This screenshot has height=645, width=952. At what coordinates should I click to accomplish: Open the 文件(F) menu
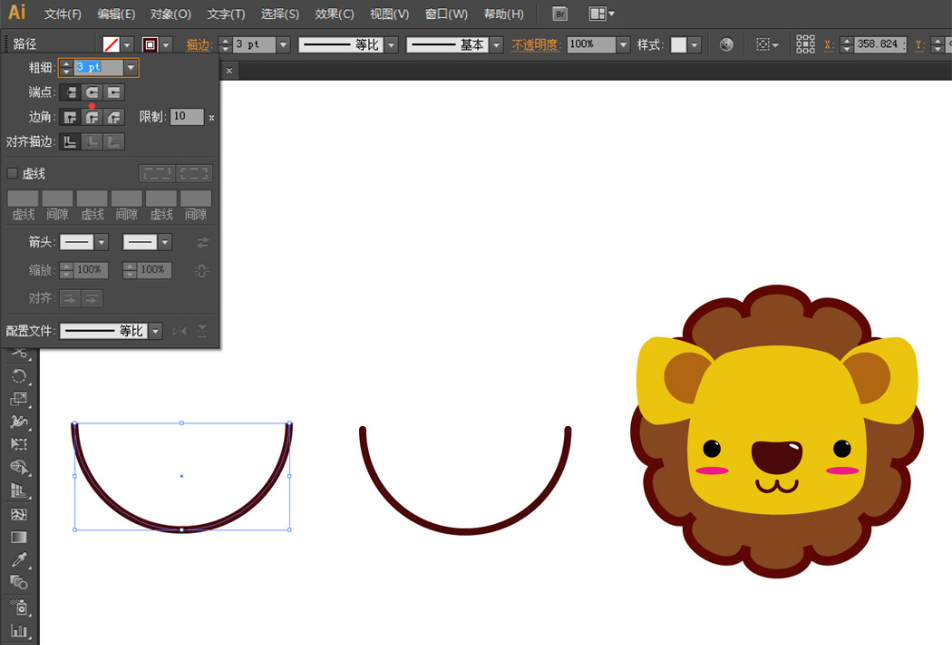coord(63,14)
